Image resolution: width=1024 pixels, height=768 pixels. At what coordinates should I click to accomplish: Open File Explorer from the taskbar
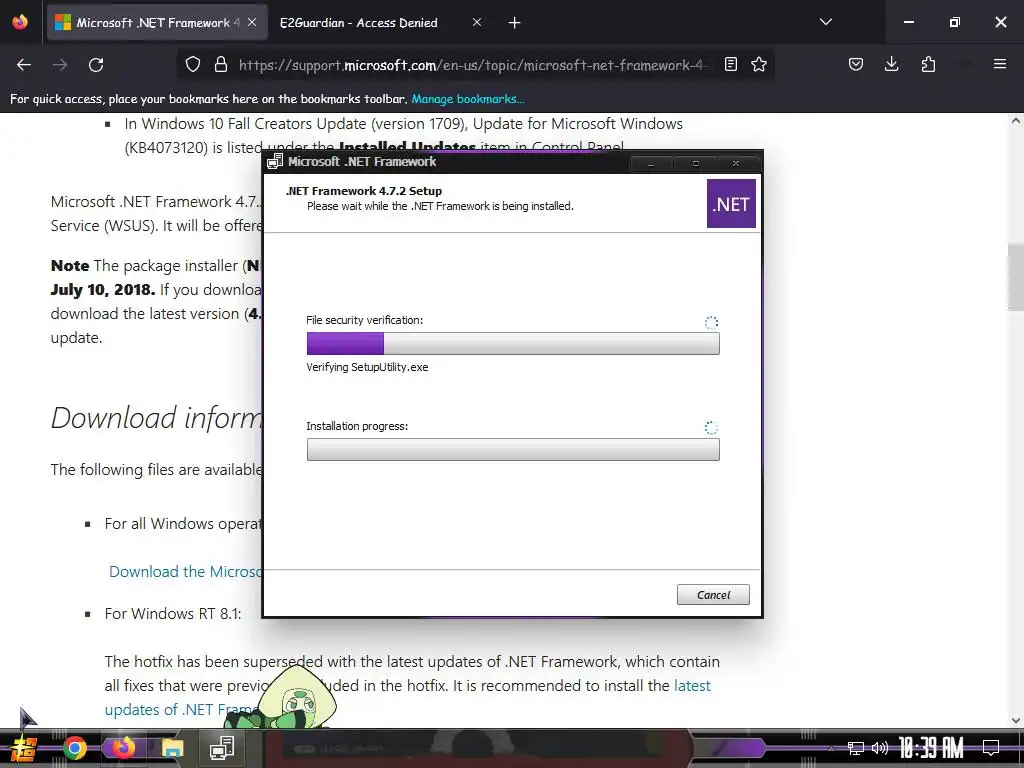(x=172, y=749)
